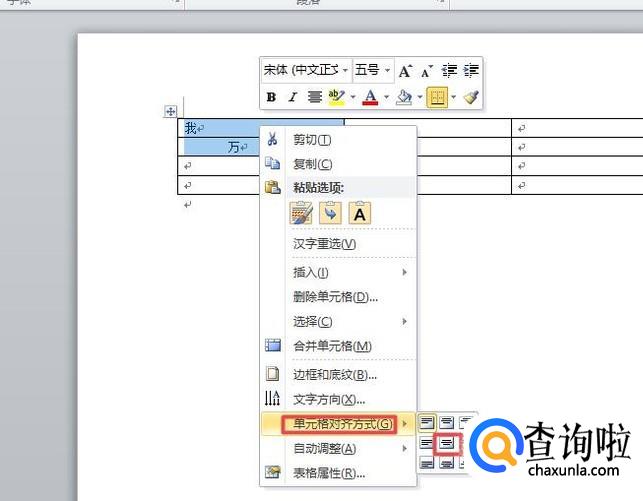The height and width of the screenshot is (501, 643).
Task: Expand the borders dropdown arrow
Action: point(453,97)
